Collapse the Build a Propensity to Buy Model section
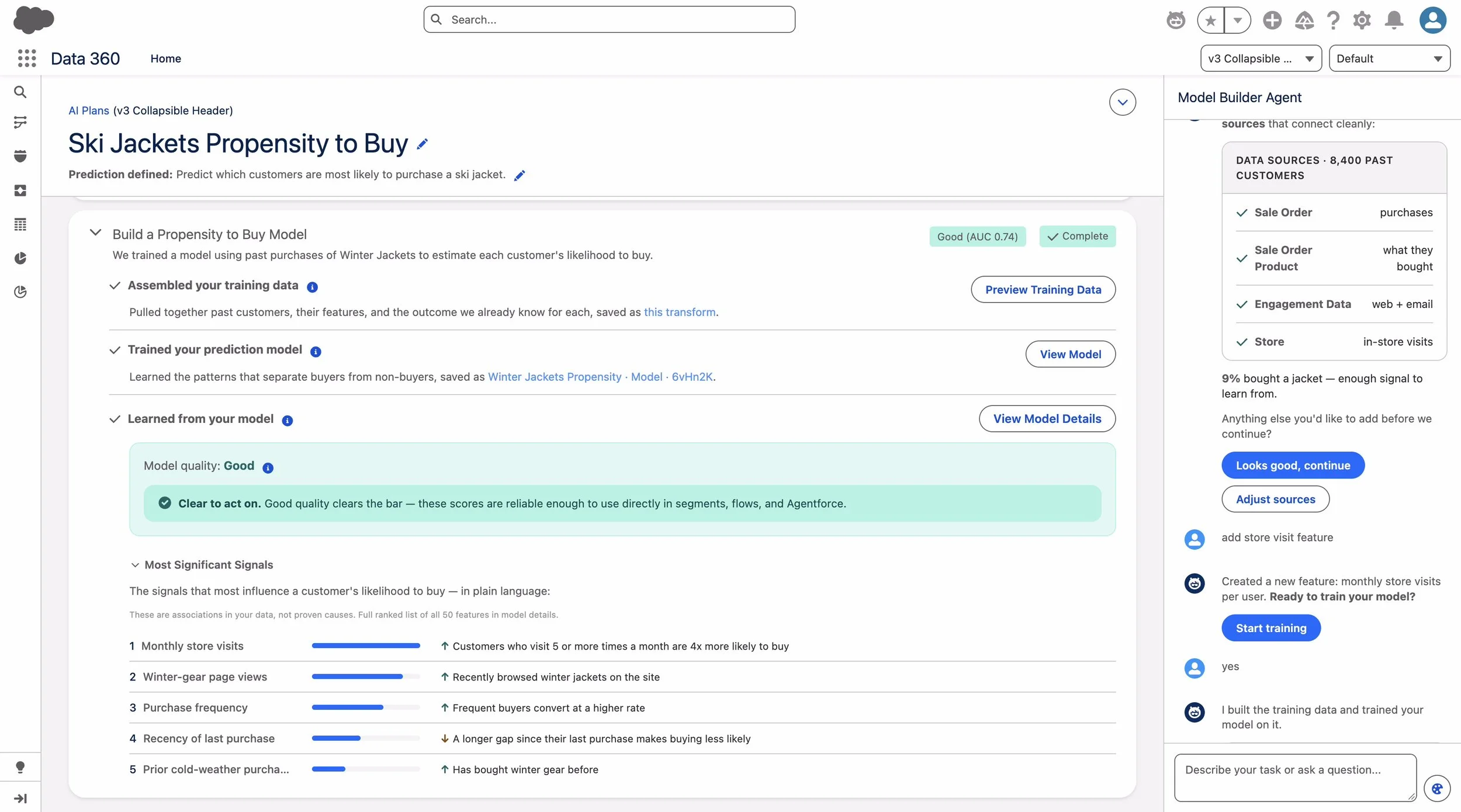Image resolution: width=1461 pixels, height=812 pixels. [x=95, y=233]
